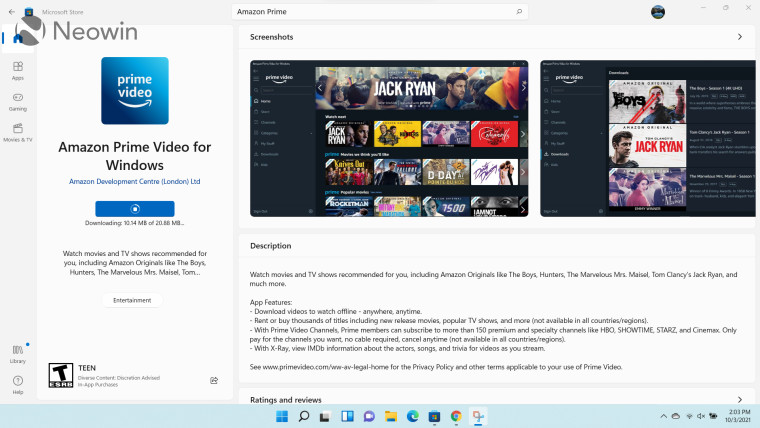Open network settings from tray Wi-Fi icon
Screen dimensions: 760x428
689,416
